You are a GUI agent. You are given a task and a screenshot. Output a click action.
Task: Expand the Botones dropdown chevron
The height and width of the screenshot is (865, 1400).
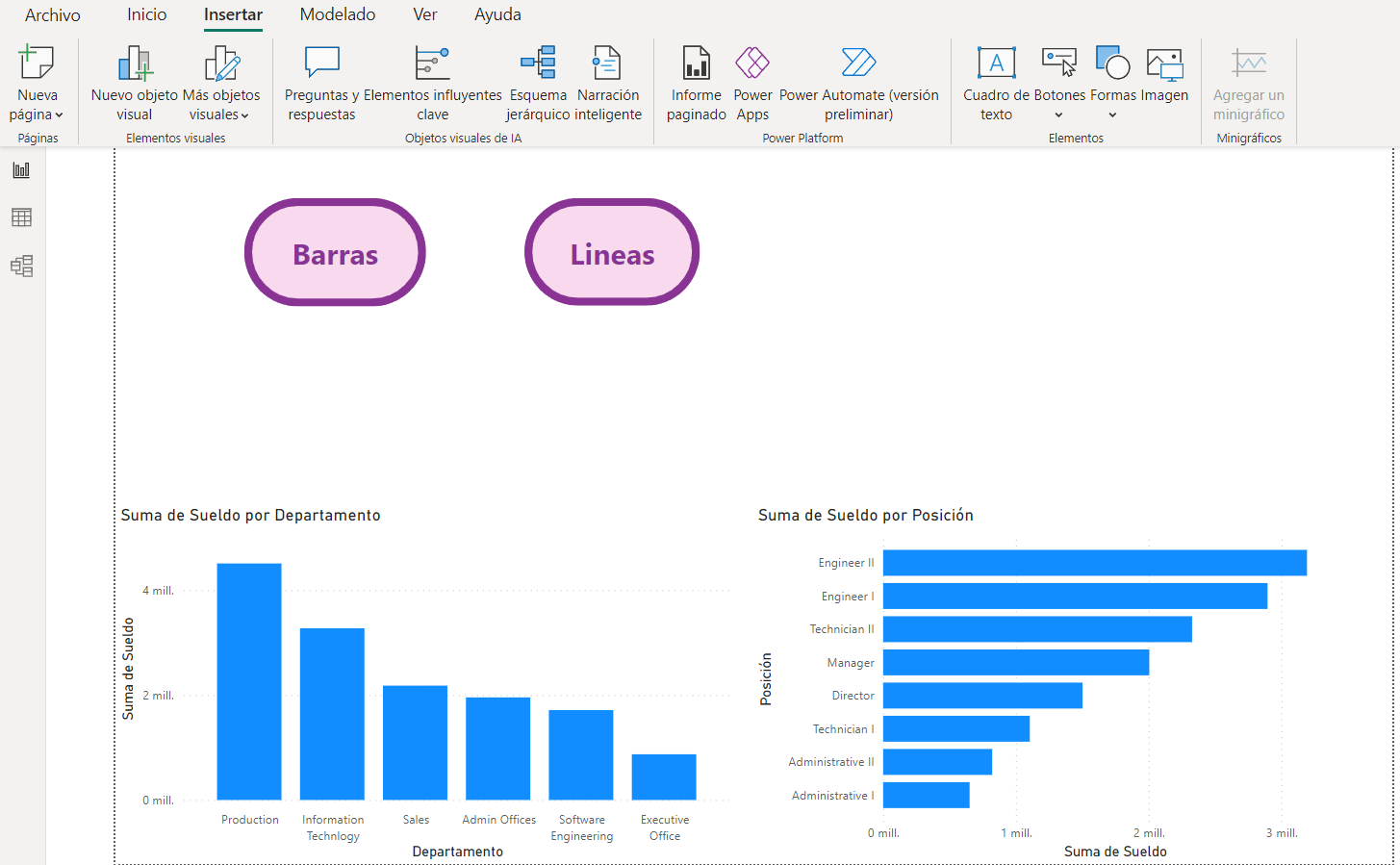coord(1058,115)
